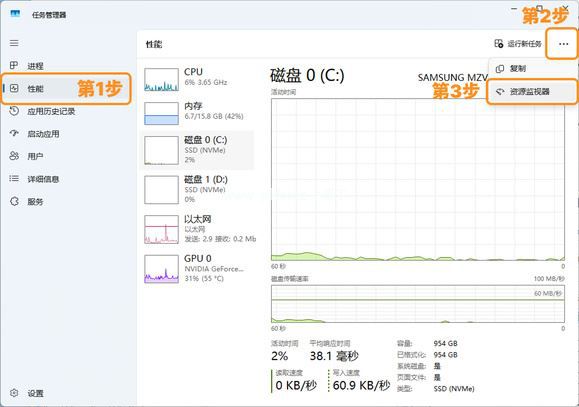Screen dimensions: 579x407
Task: Select the CPU performance graph thumbnail
Action: pos(161,79)
